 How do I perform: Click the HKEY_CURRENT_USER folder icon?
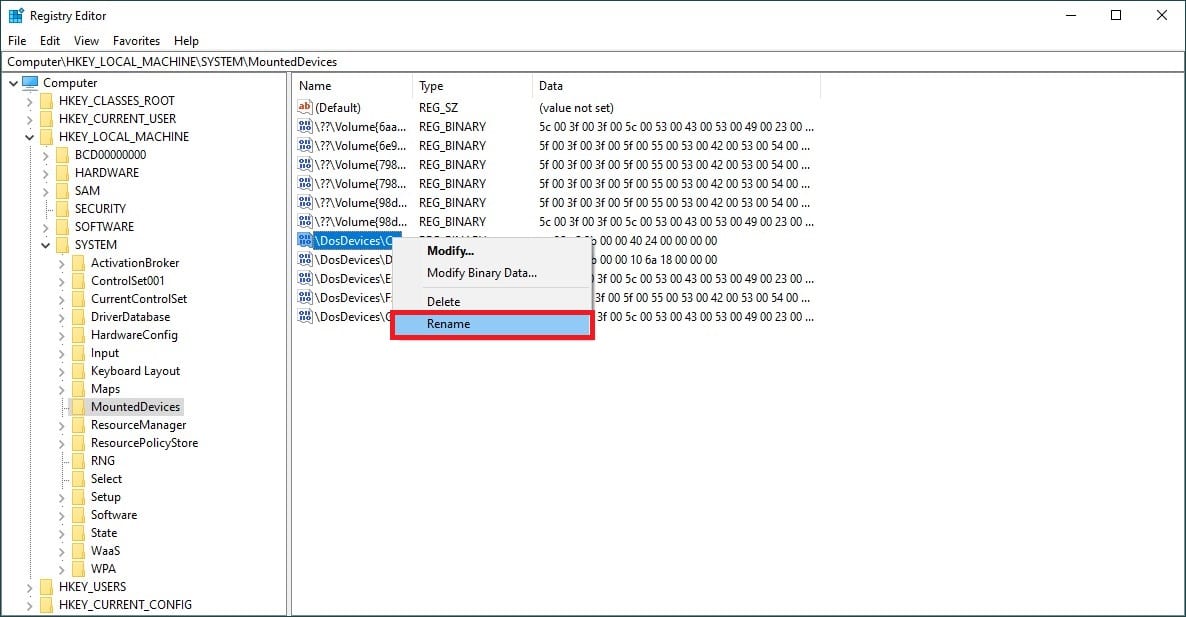[46, 119]
